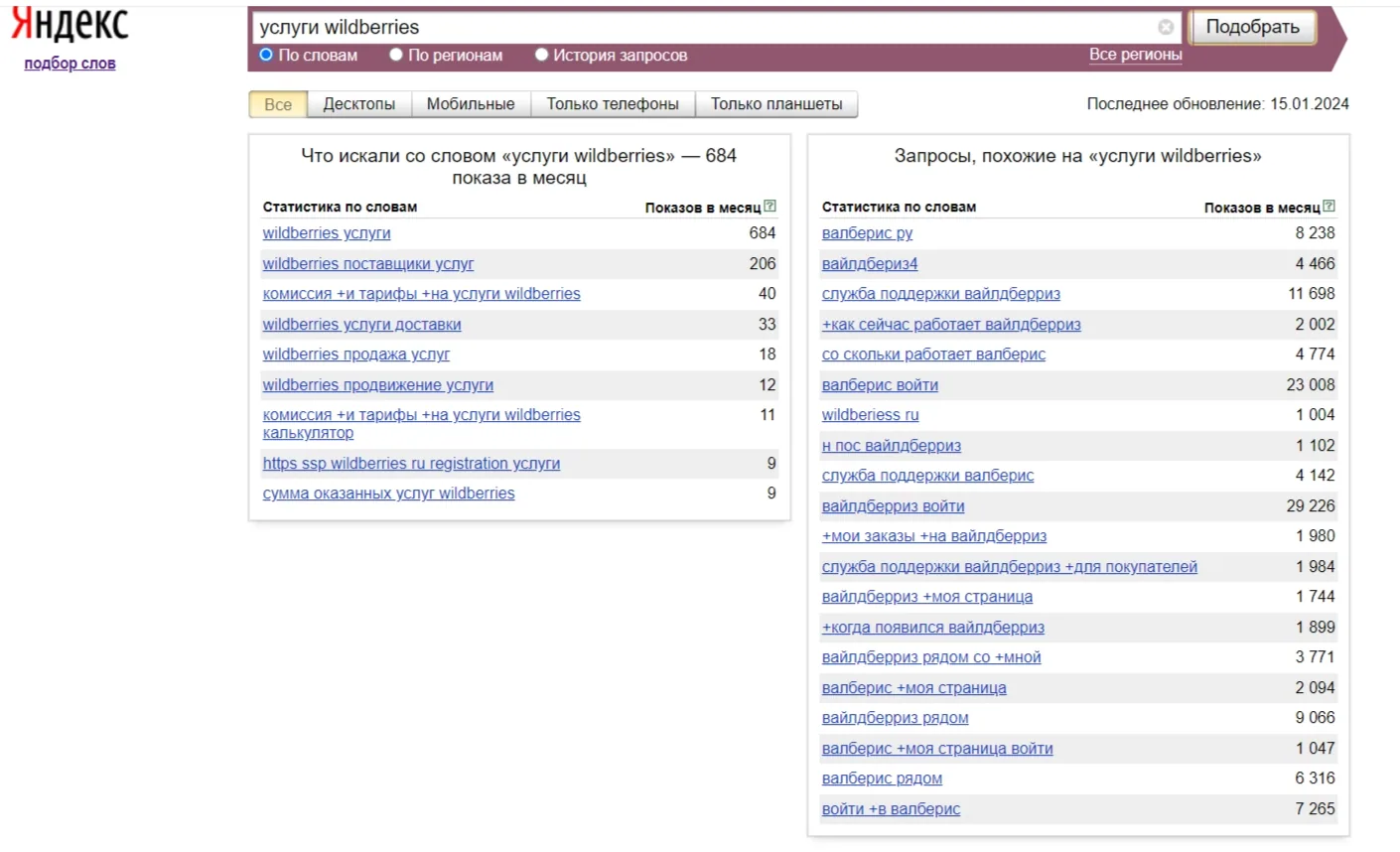Click the right 'Статистика по словам' column header
This screenshot has width=1400, height=852.
(899, 207)
